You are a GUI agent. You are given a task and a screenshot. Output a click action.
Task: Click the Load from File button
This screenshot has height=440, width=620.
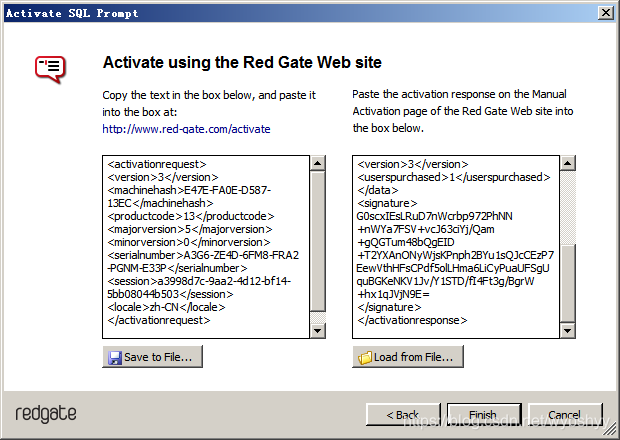pyautogui.click(x=408, y=357)
